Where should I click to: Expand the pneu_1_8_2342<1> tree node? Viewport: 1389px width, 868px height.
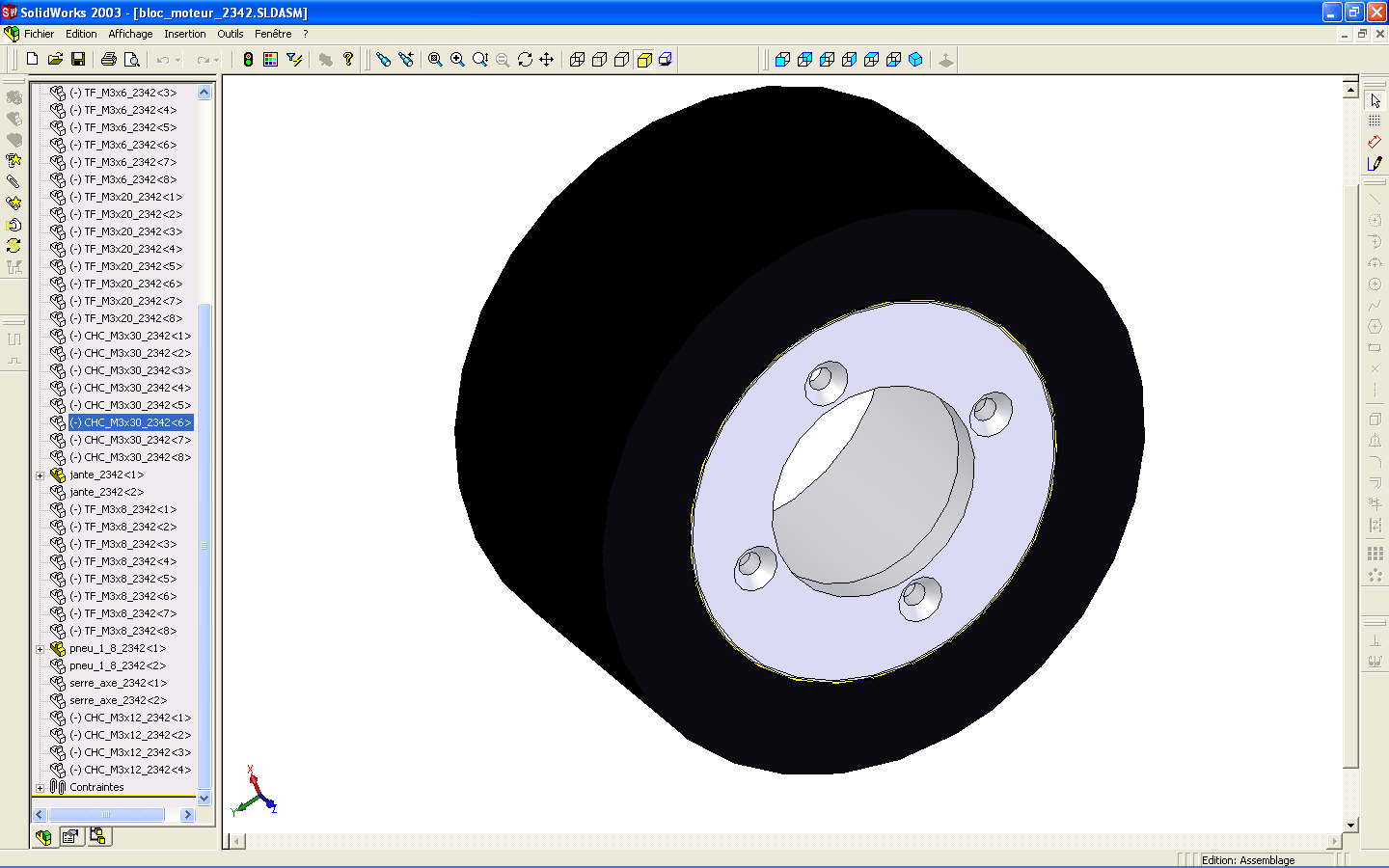pyautogui.click(x=41, y=649)
